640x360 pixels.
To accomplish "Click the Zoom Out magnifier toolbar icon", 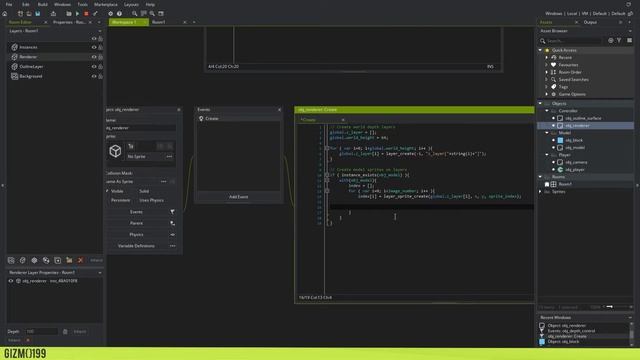I will [134, 13].
